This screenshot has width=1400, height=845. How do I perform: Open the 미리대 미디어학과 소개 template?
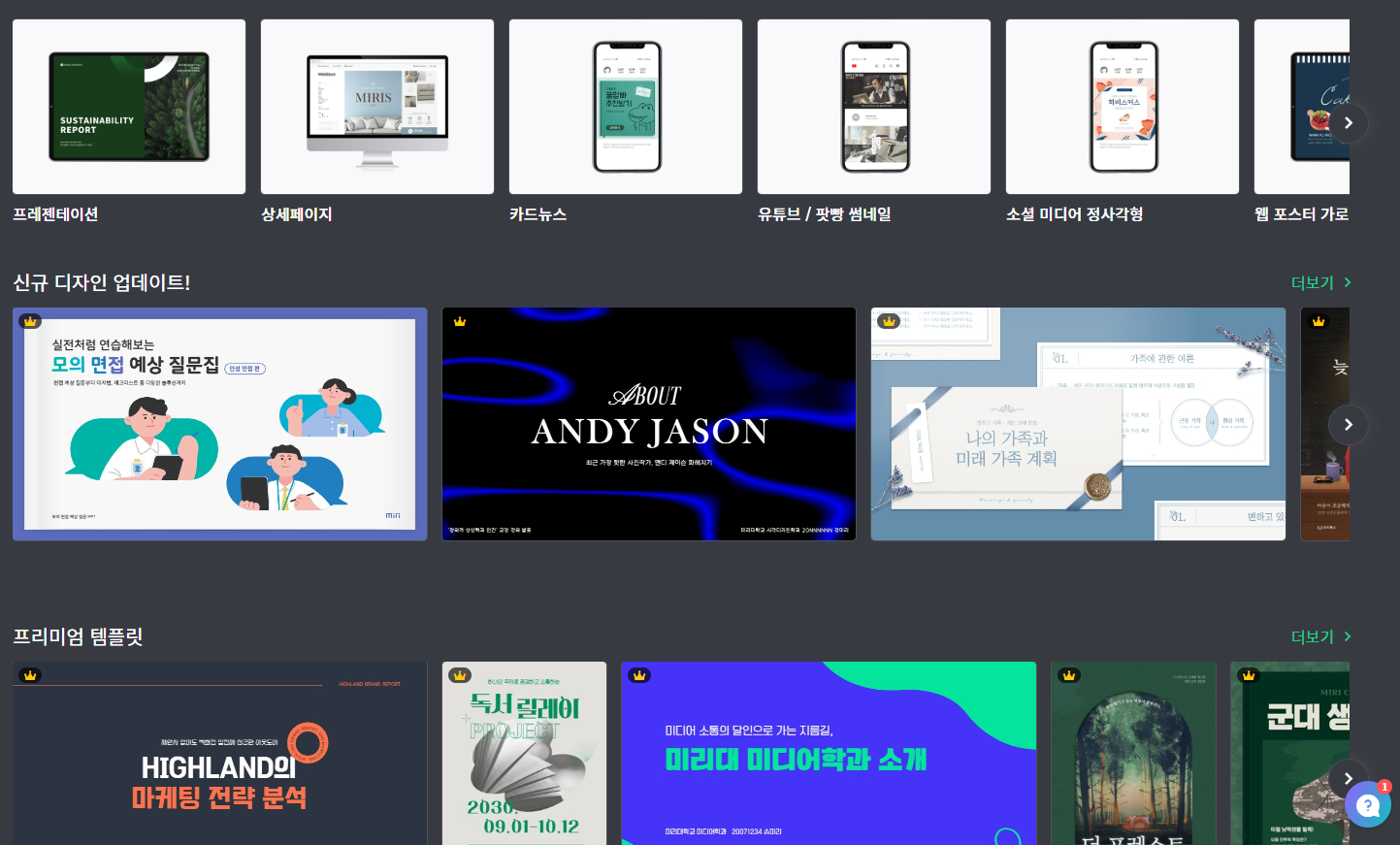click(829, 753)
